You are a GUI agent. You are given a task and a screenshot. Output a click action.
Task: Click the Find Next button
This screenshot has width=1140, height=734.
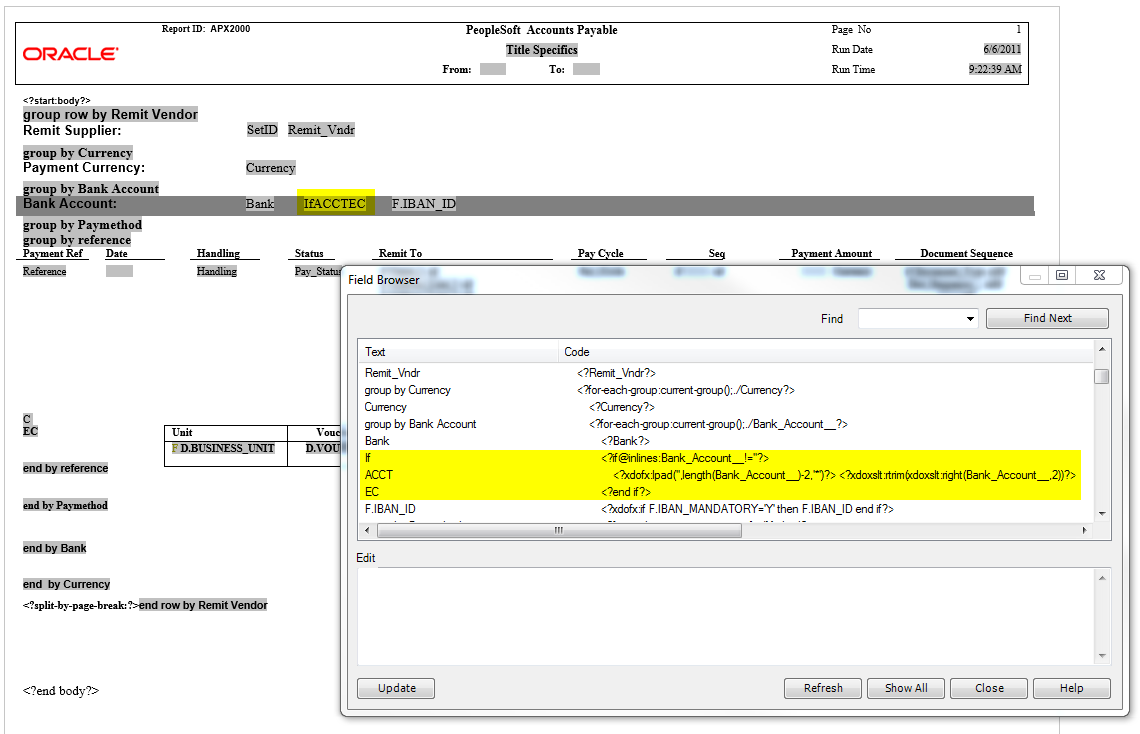coord(1047,318)
